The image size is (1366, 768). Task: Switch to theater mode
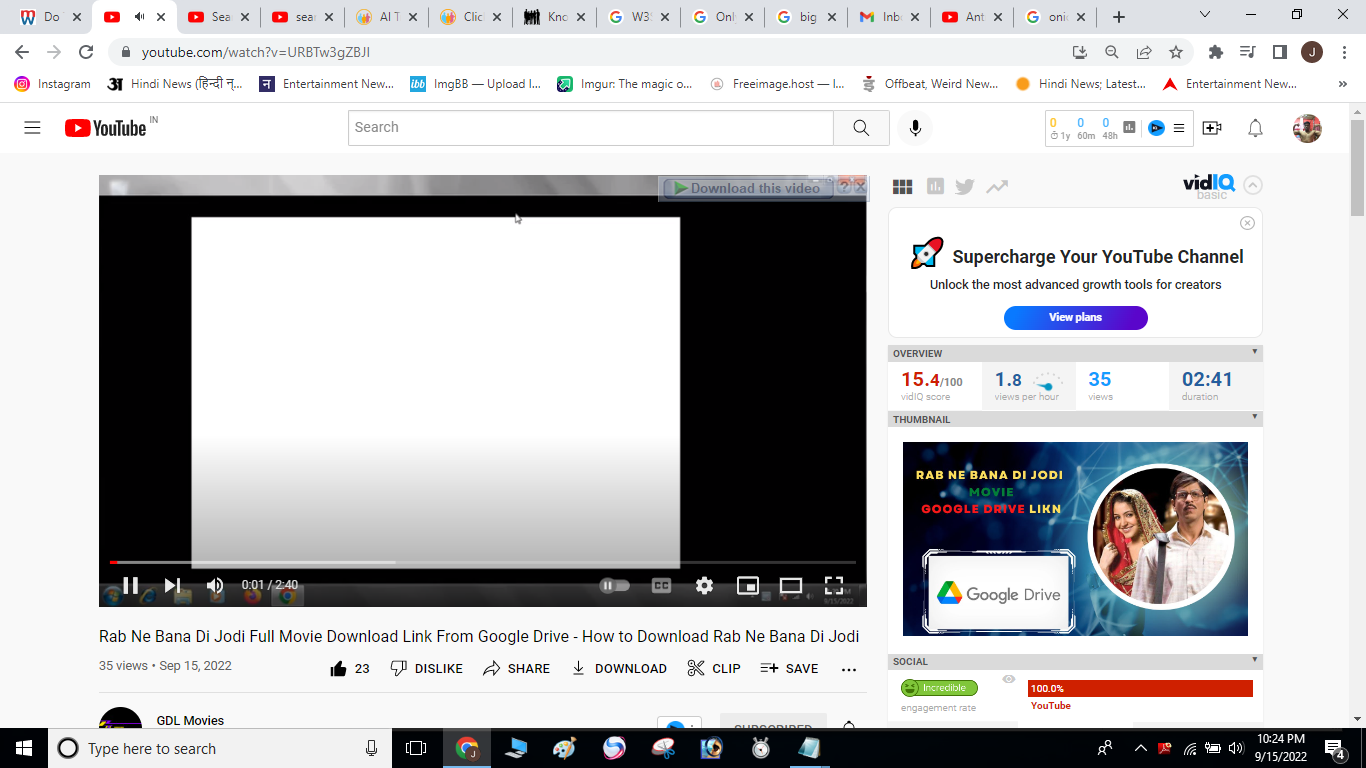(x=791, y=586)
